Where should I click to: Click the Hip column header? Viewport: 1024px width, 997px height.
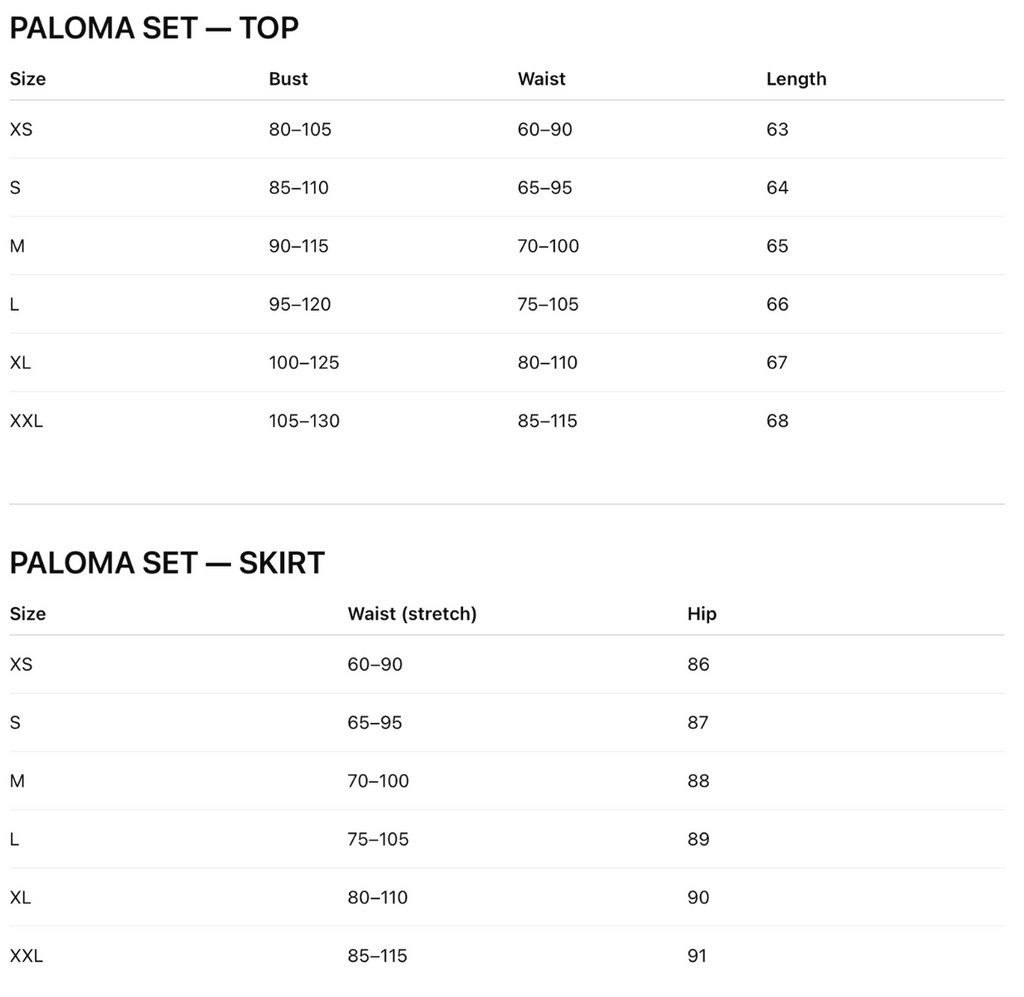[x=702, y=614]
